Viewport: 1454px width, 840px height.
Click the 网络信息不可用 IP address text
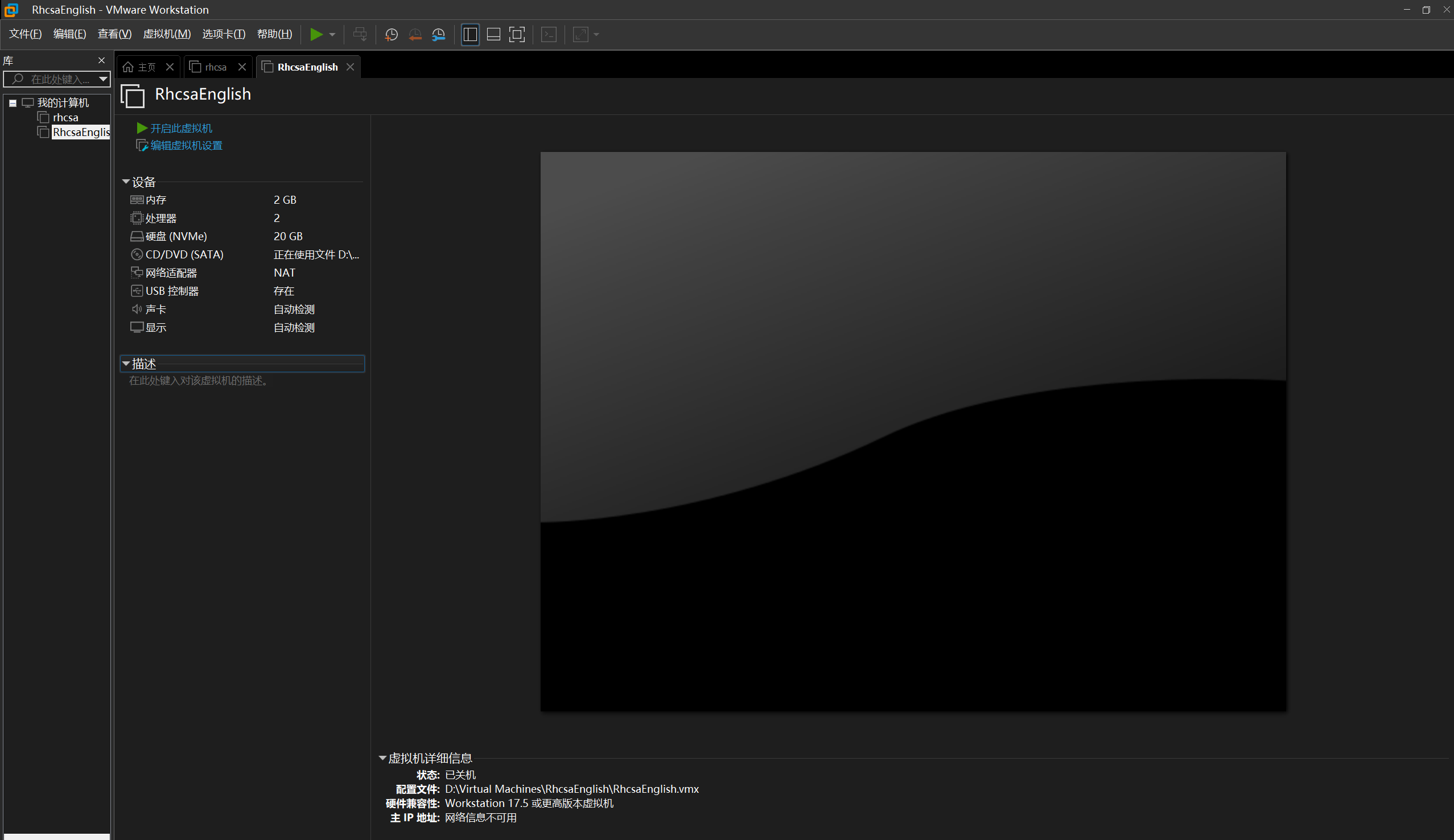(x=481, y=818)
